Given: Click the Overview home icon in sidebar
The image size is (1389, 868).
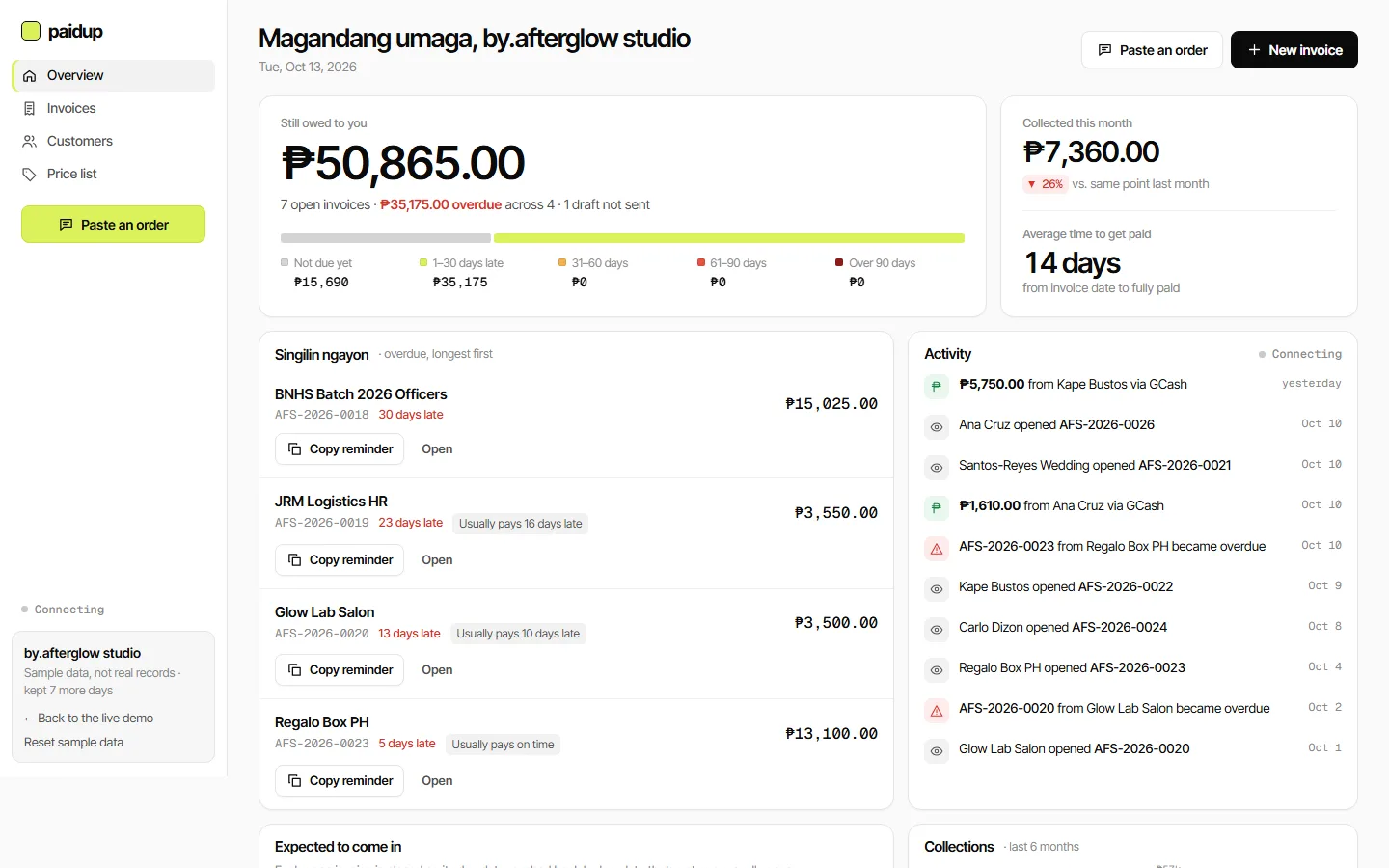Looking at the screenshot, I should pyautogui.click(x=30, y=76).
